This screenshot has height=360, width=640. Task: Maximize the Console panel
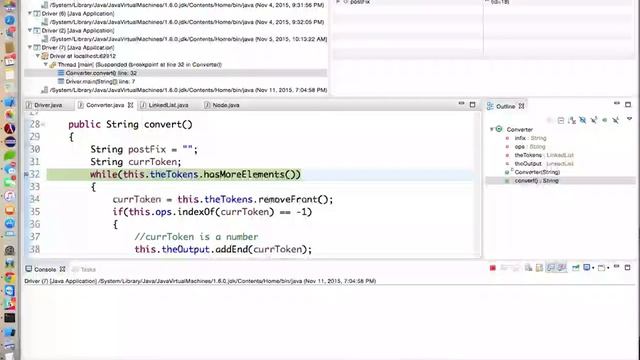point(627,268)
